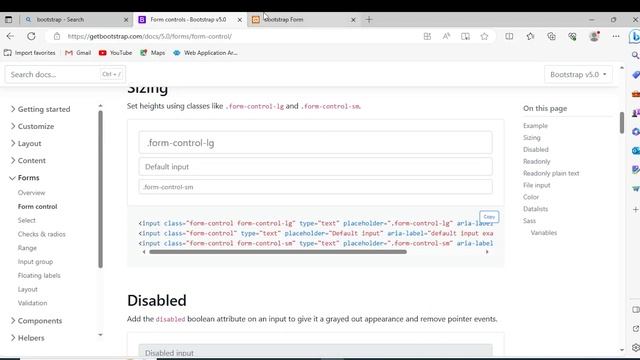The image size is (640, 360).
Task: Click Import favorites in bookmarks bar
Action: click(29, 53)
